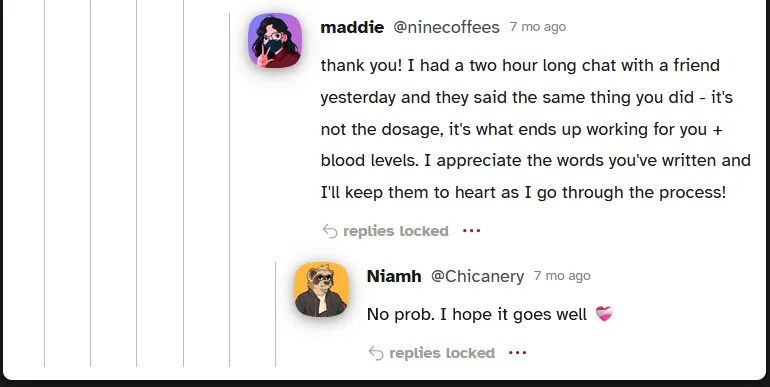Open the @ninecoffees handle link
This screenshot has height=387, width=770.
tap(446, 27)
